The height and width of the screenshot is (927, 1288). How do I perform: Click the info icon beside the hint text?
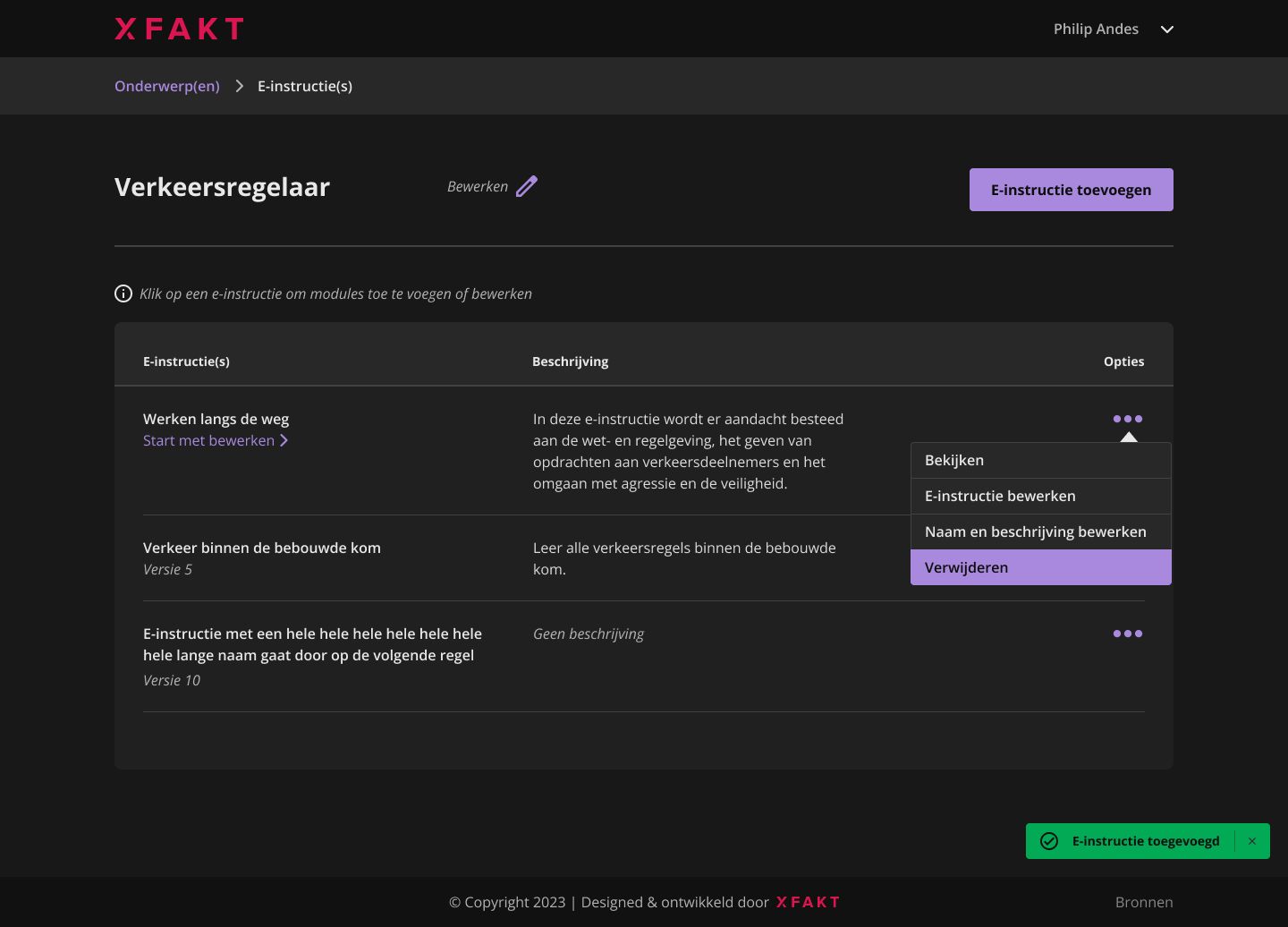click(123, 293)
